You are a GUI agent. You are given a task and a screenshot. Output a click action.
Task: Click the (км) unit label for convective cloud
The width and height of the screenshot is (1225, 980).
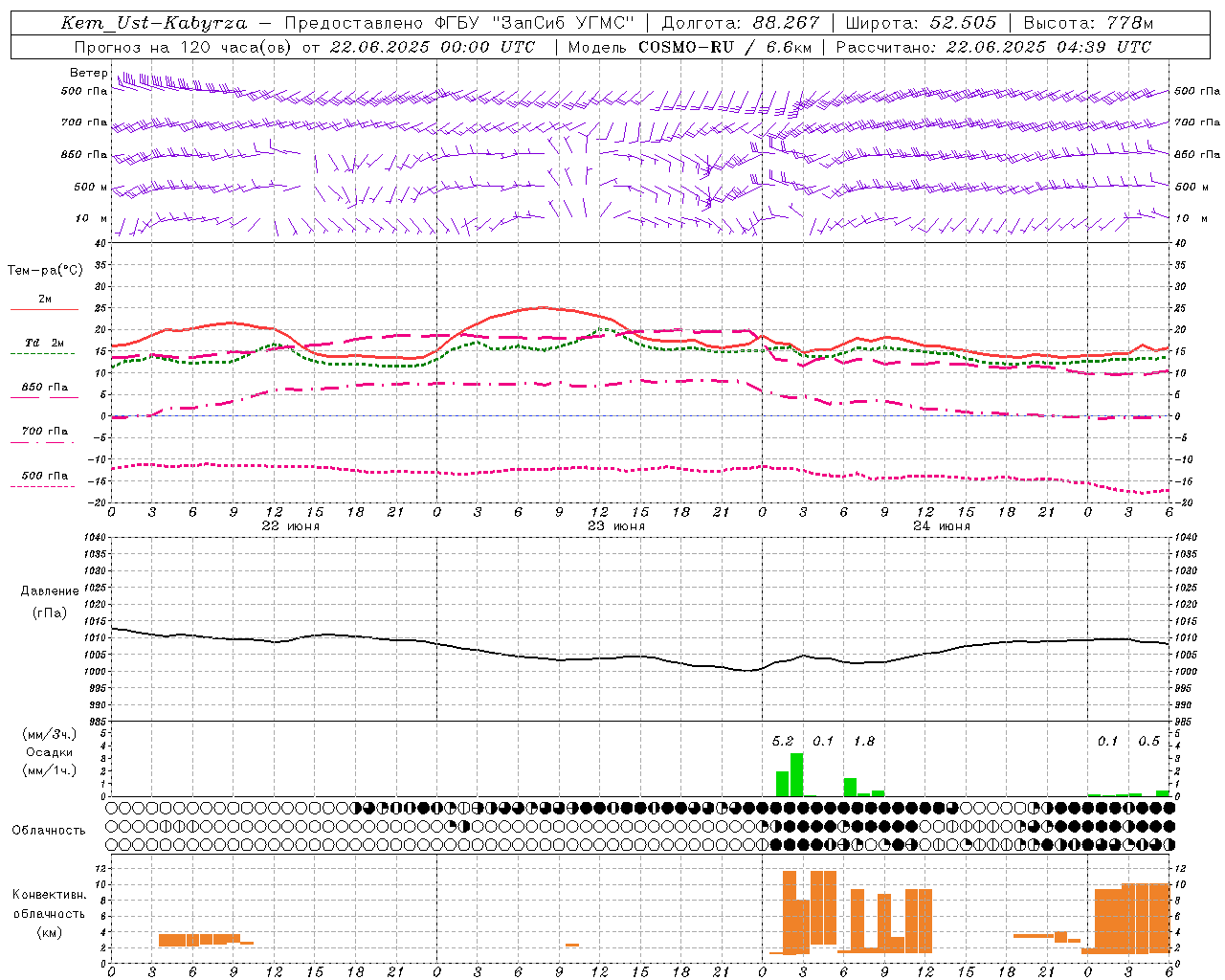point(50,932)
